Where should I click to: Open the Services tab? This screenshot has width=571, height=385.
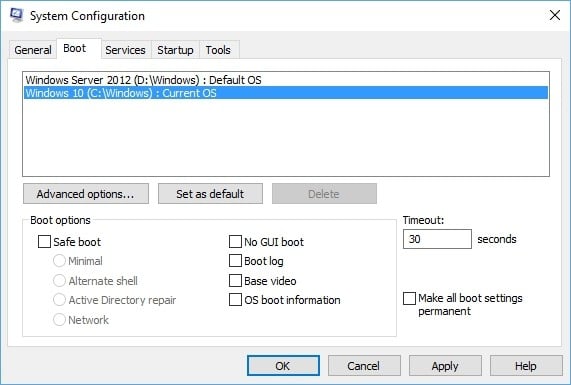[x=125, y=50]
